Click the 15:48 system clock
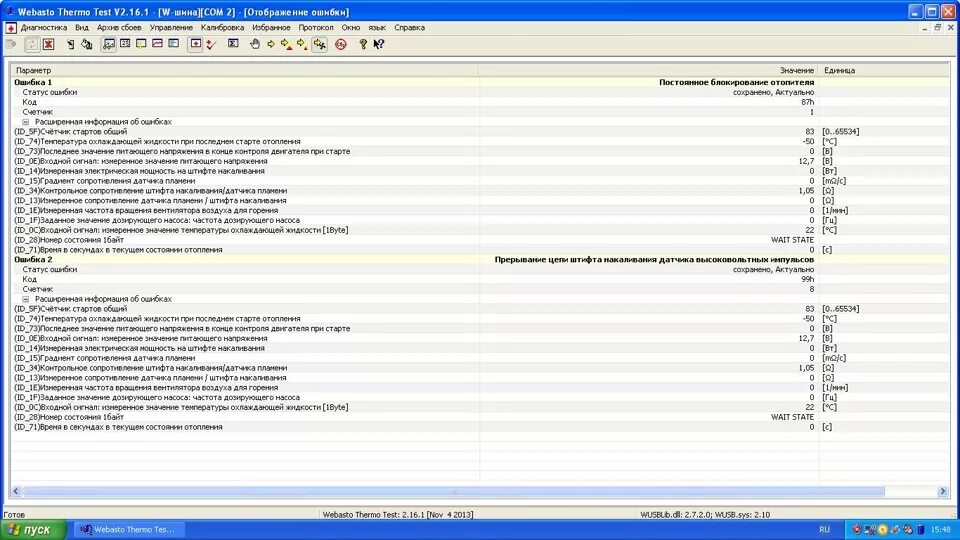 pyautogui.click(x=940, y=530)
